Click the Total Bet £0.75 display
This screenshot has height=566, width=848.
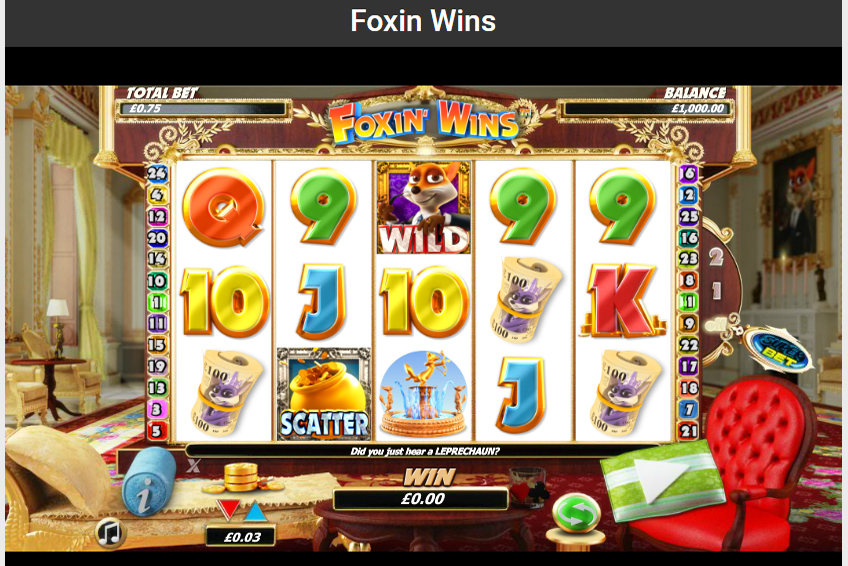(x=203, y=108)
